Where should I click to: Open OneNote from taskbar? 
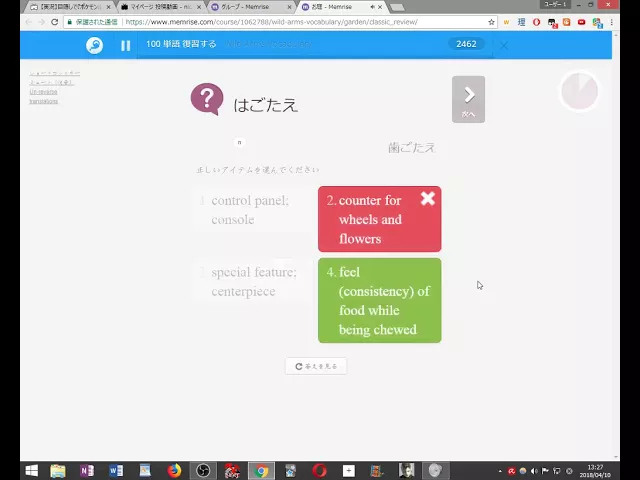(x=87, y=471)
